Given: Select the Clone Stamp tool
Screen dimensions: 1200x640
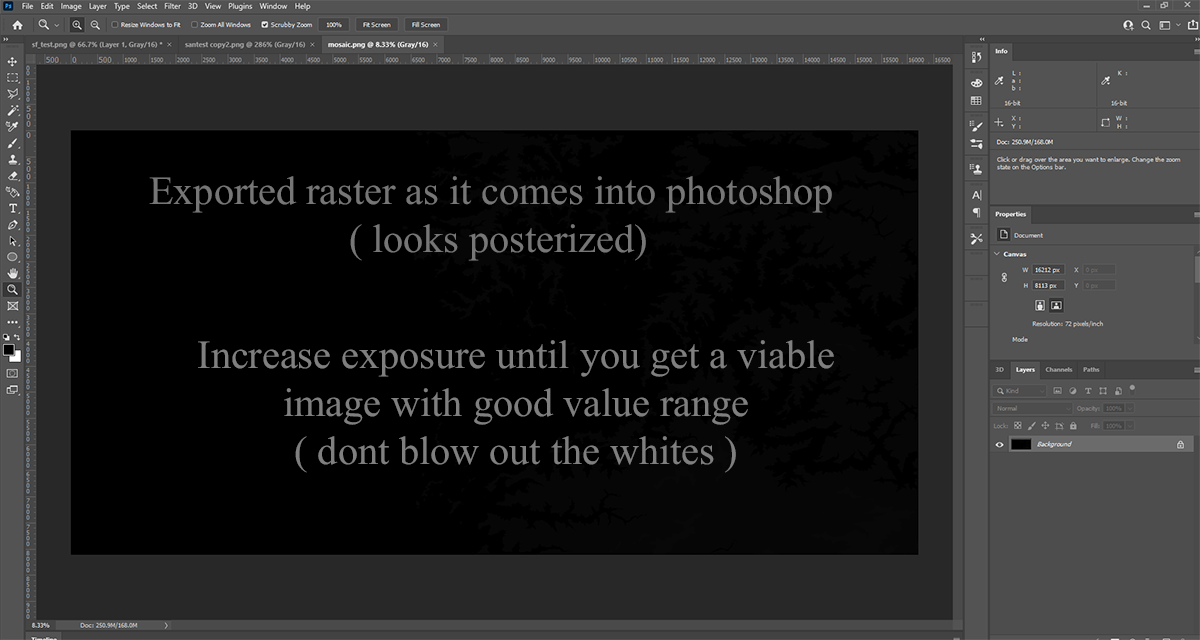Looking at the screenshot, I should pos(13,159).
